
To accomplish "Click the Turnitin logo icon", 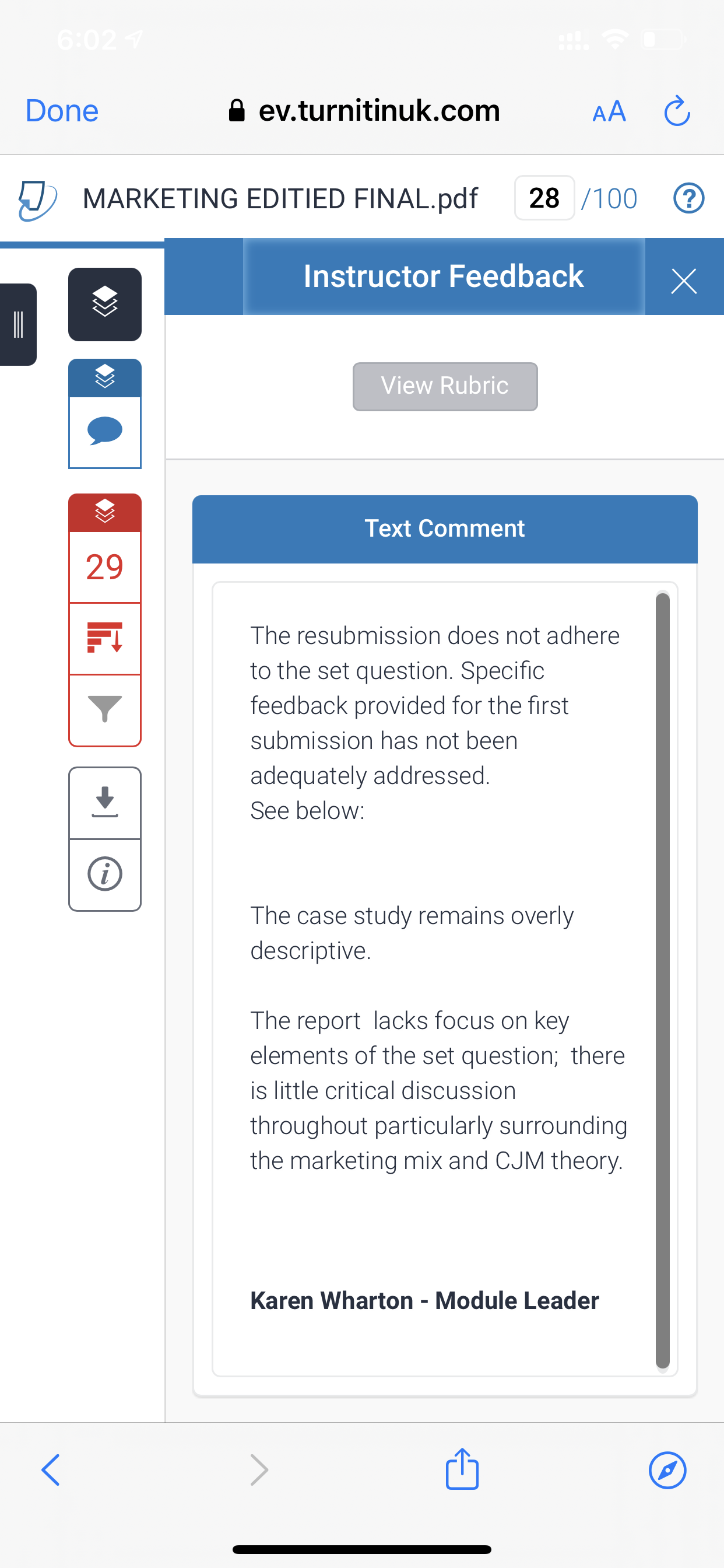I will (37, 199).
